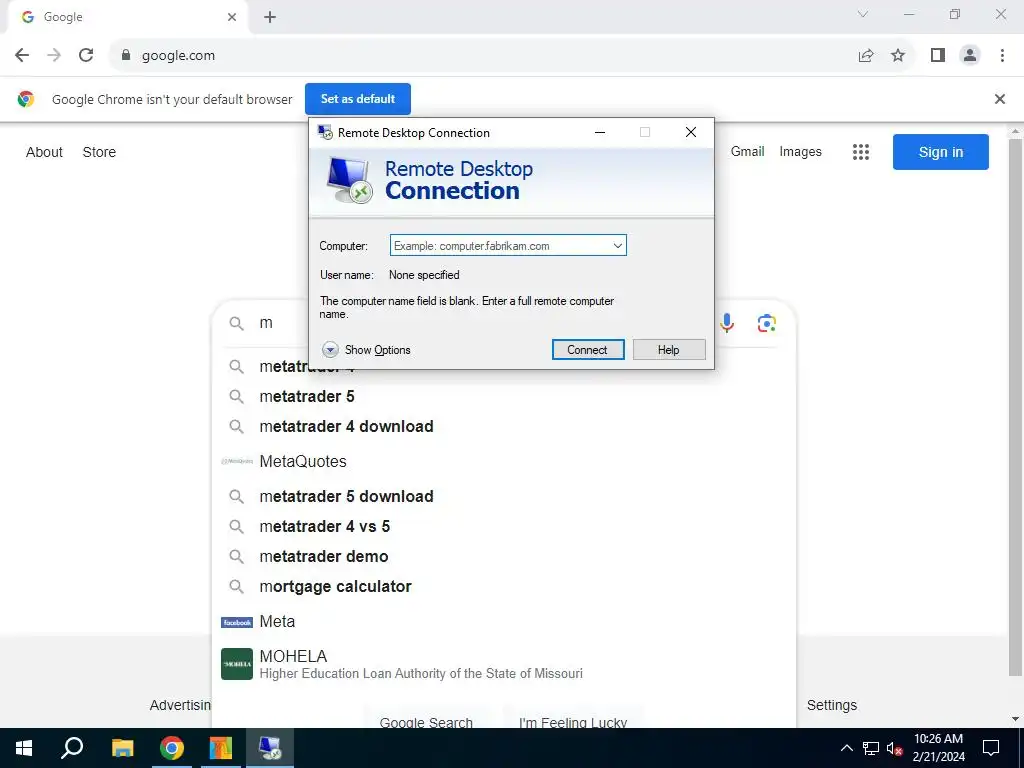
Task: Click Connect in Remote Desktop Connection
Action: (x=588, y=349)
